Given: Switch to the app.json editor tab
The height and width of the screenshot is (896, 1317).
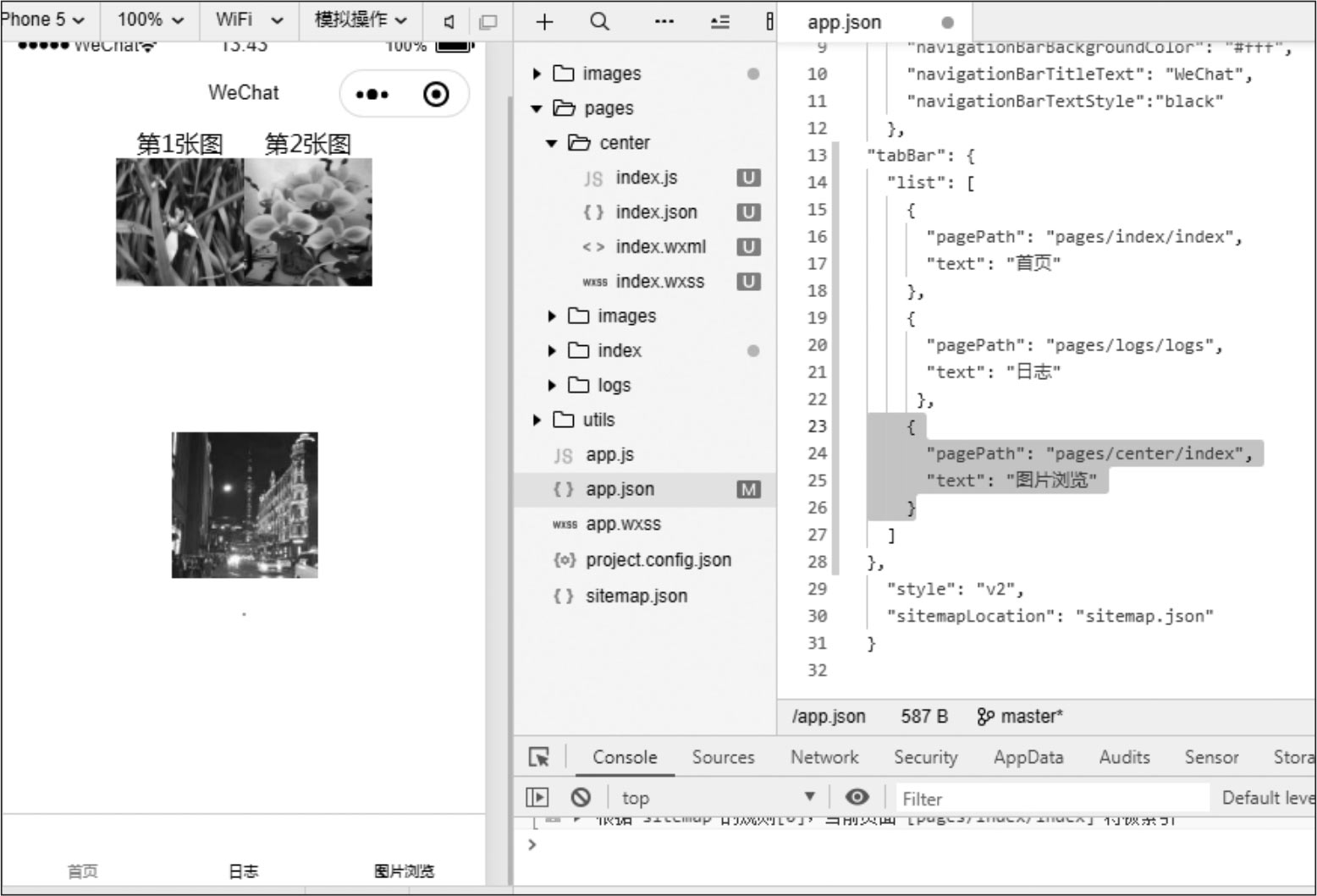Looking at the screenshot, I should tap(875, 22).
